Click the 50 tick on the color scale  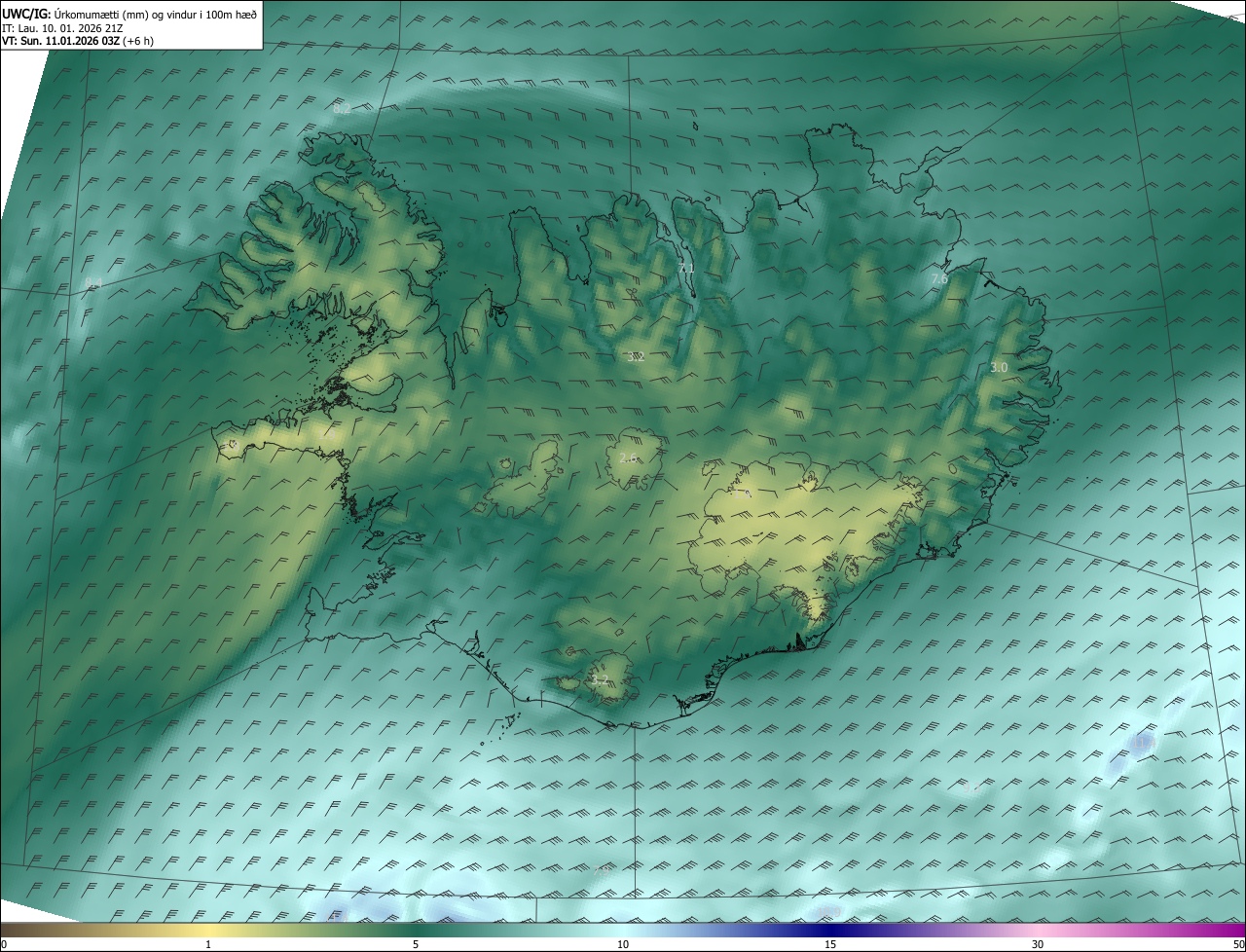click(x=1238, y=944)
